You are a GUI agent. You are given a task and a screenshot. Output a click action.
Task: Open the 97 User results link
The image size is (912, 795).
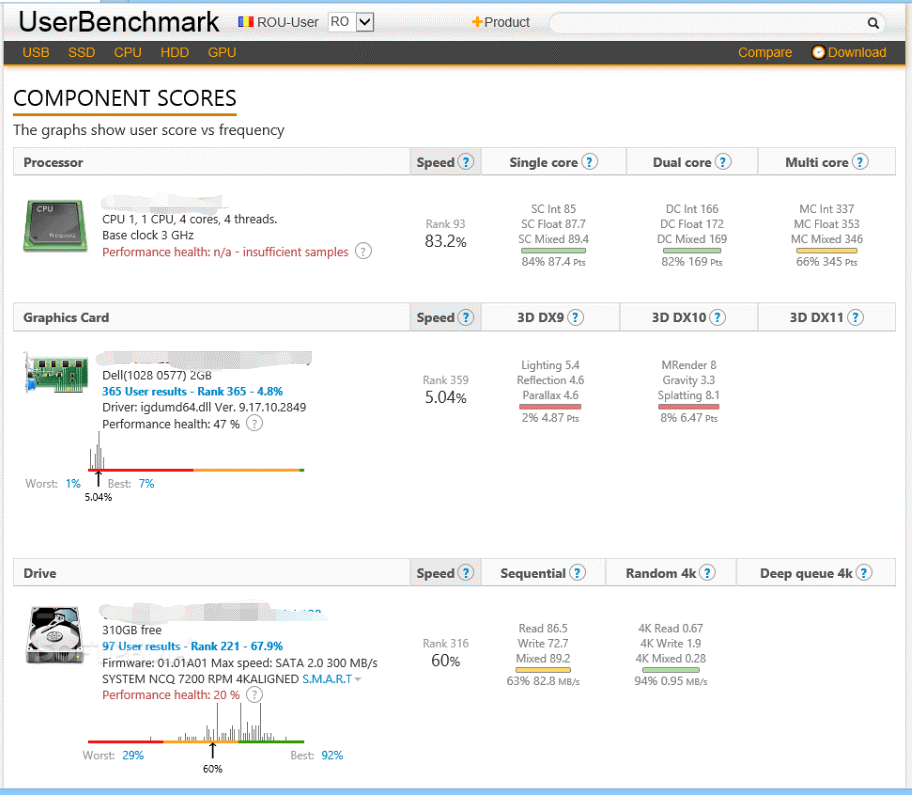[193, 646]
